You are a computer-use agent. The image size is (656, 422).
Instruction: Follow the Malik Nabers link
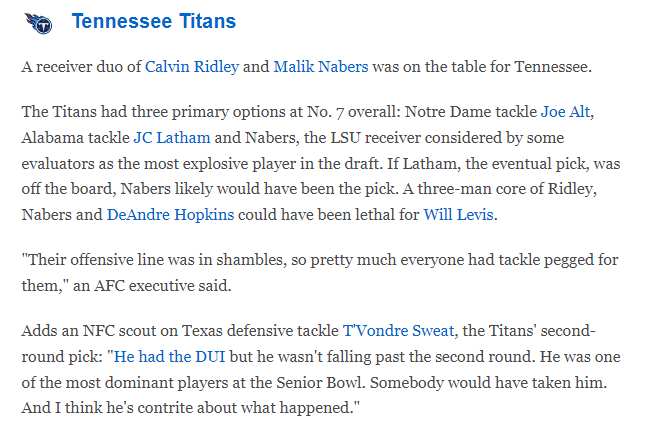[x=321, y=67]
